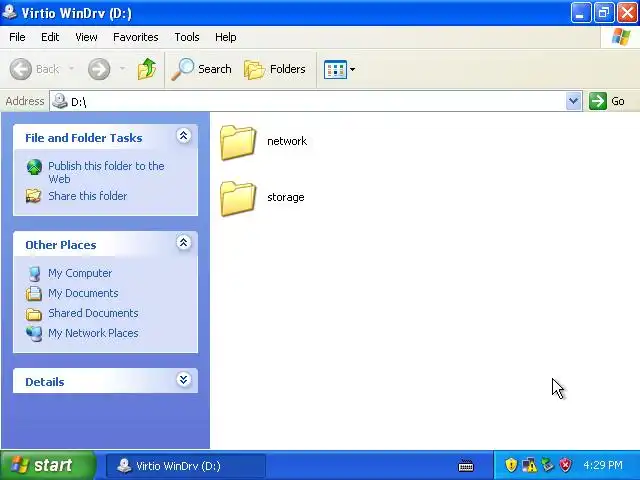This screenshot has width=640, height=480.
Task: Collapse the File and Folder Tasks panel
Action: coord(184,136)
